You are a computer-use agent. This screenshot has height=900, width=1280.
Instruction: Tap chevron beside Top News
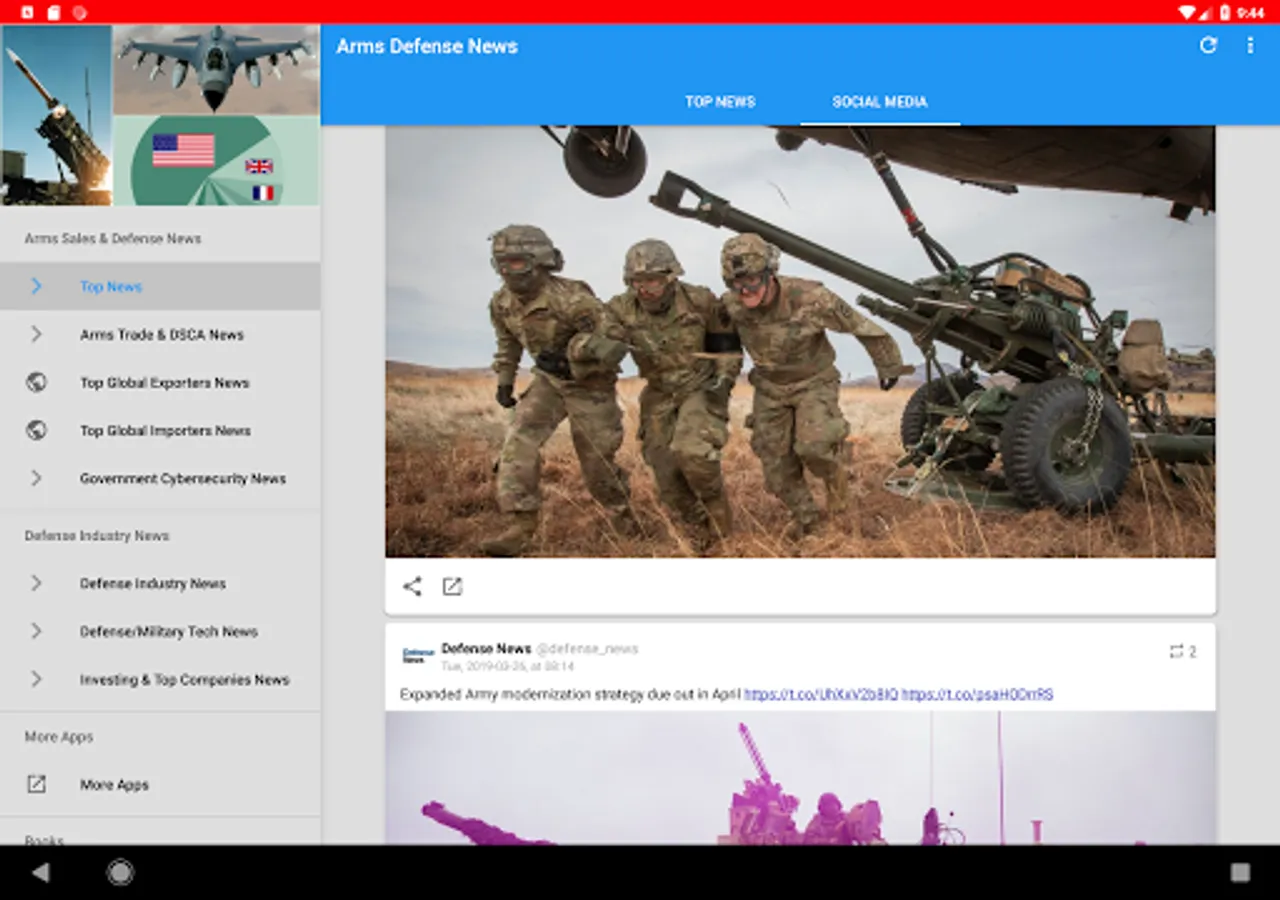(36, 286)
